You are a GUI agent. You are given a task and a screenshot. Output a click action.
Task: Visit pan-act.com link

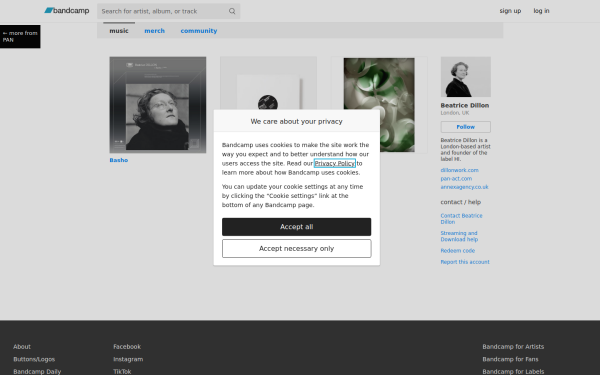click(456, 178)
